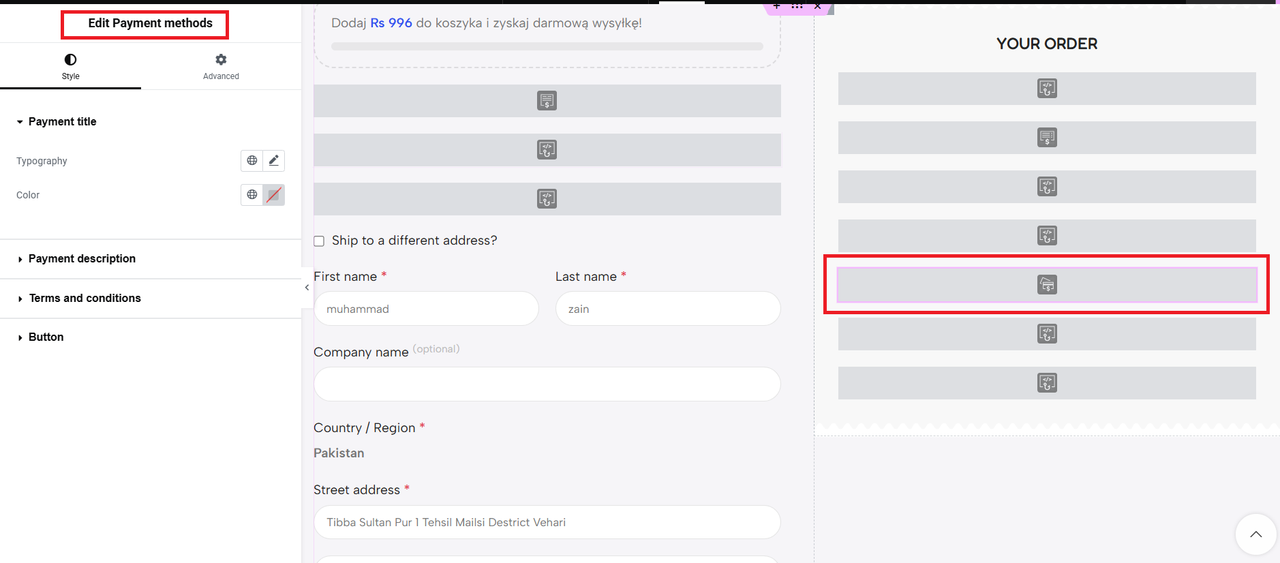Click the YOUR ORDER heading

point(1047,44)
